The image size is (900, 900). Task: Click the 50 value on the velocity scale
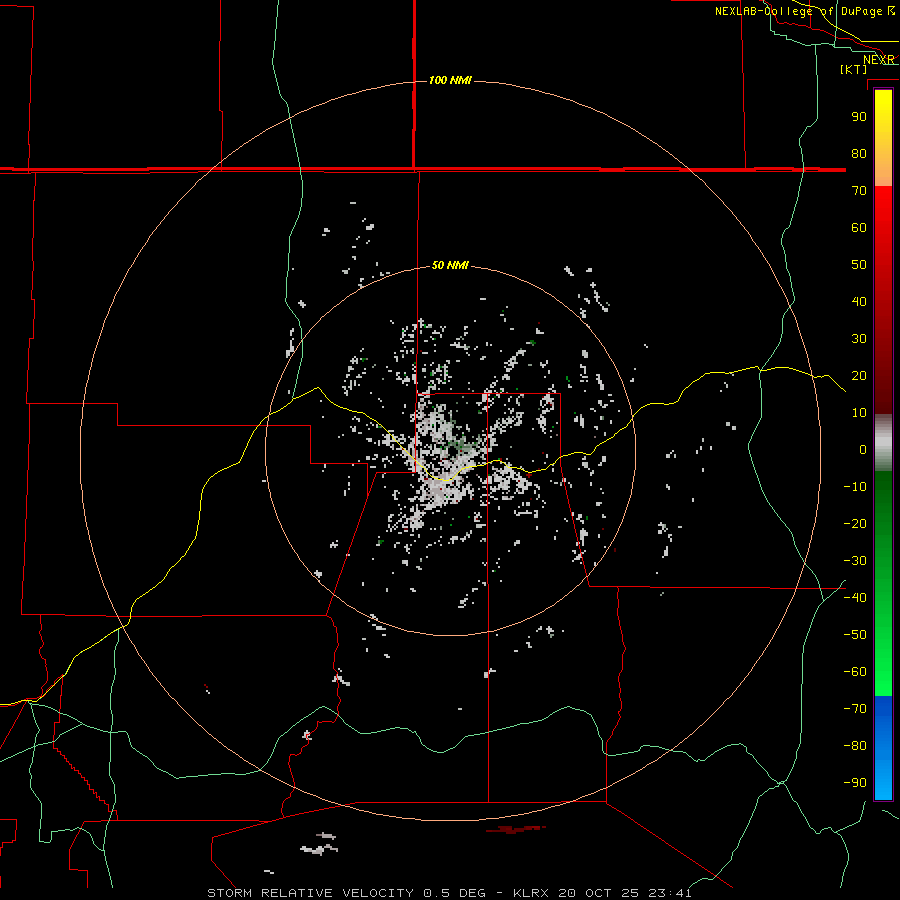coord(859,265)
